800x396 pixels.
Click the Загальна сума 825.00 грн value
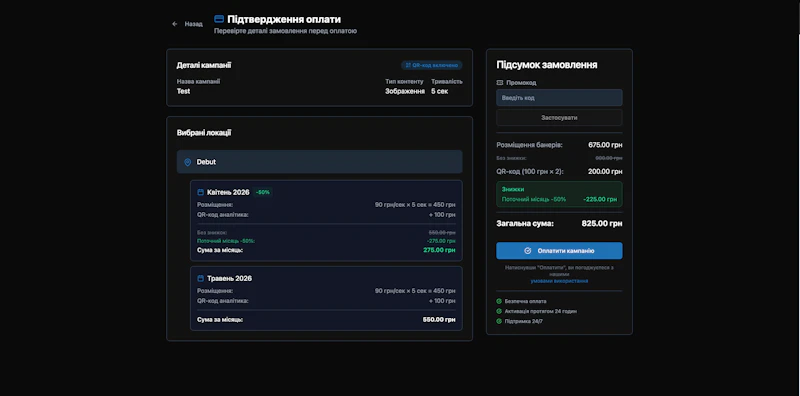point(602,224)
